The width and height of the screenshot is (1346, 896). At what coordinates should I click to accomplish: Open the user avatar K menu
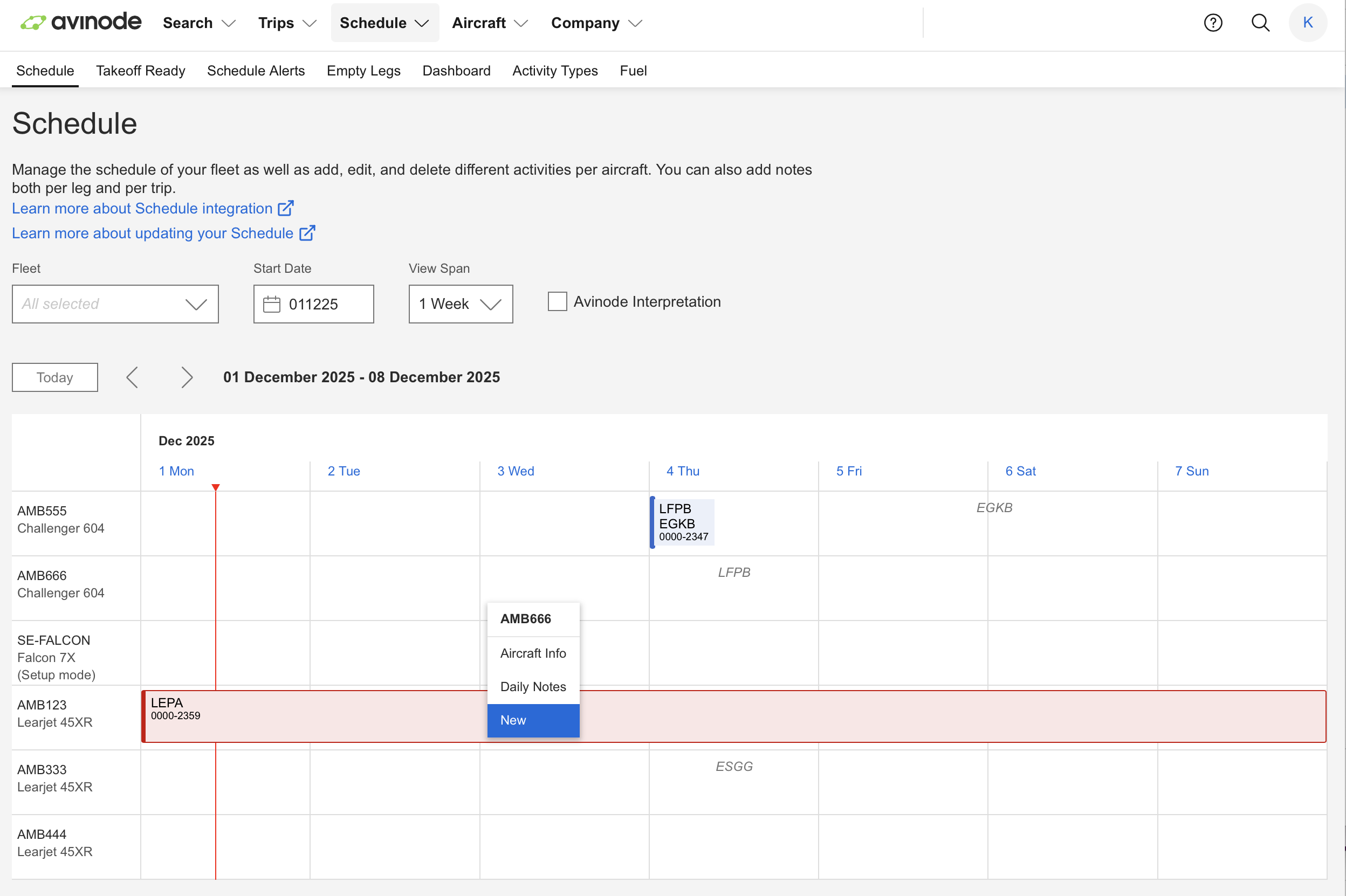tap(1309, 22)
